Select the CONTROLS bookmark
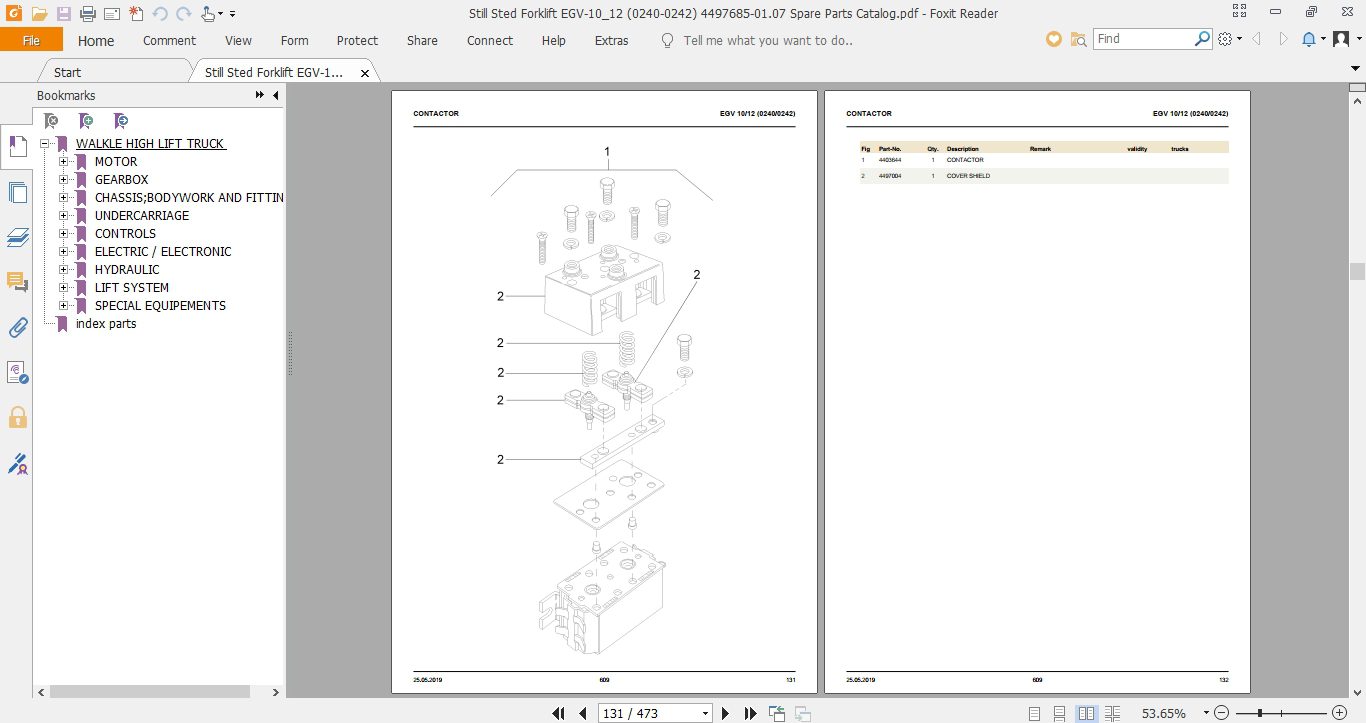This screenshot has height=723, width=1366. click(x=125, y=234)
